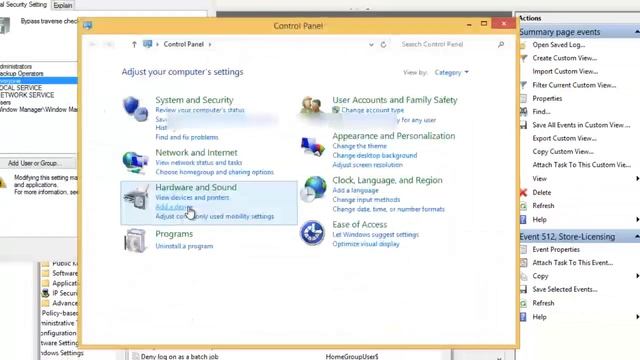Select Copy Custom View action
The width and height of the screenshot is (640, 360).
563,151
